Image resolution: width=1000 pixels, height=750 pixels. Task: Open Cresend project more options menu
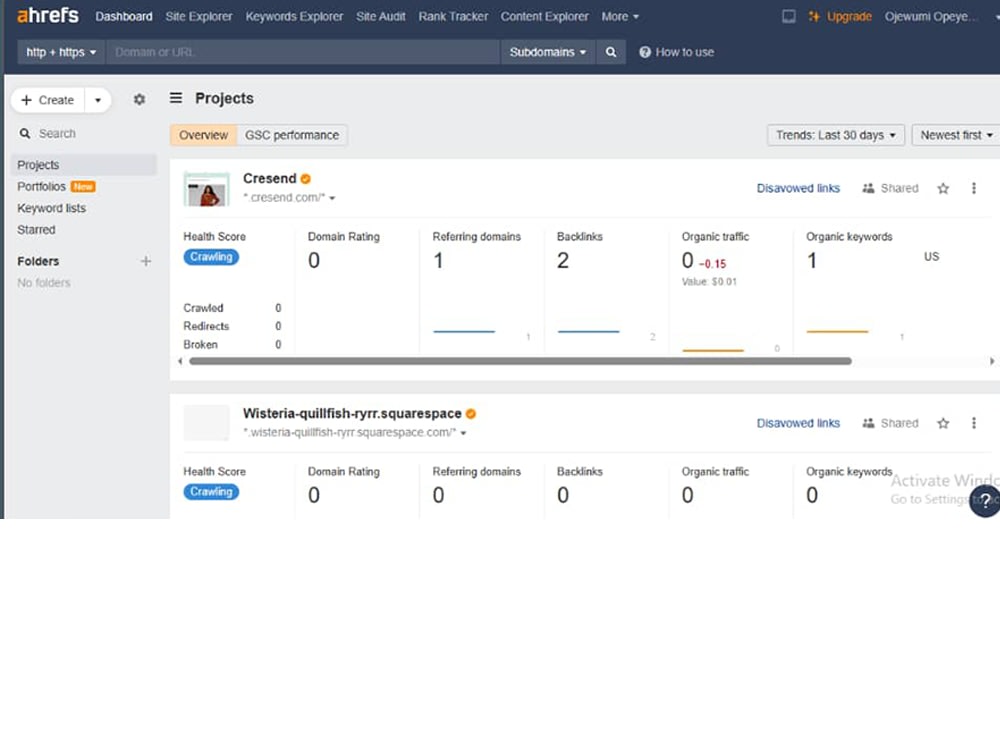pyautogui.click(x=973, y=188)
